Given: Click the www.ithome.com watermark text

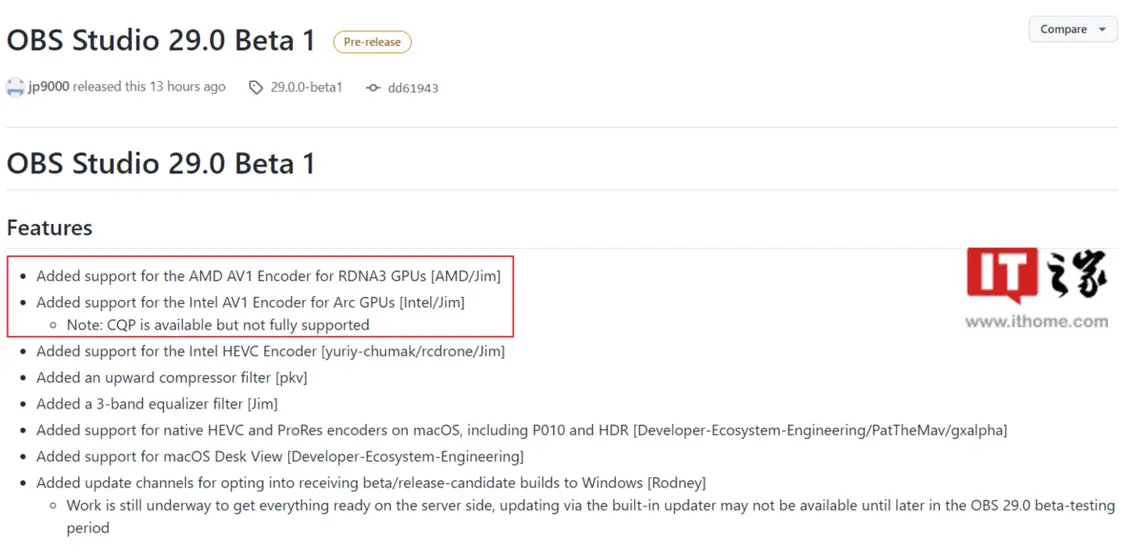Looking at the screenshot, I should 1036,322.
